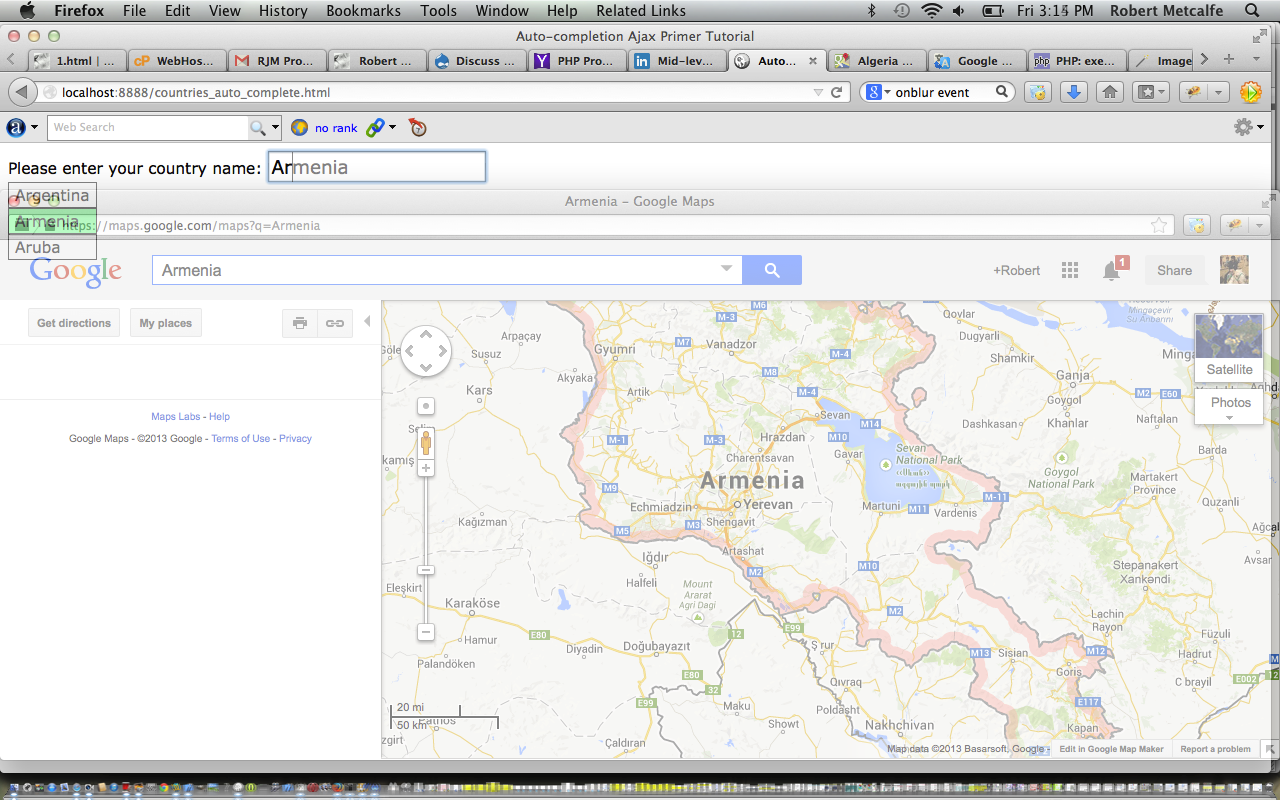Image resolution: width=1280 pixels, height=800 pixels.
Task: Click the localhost URL address bar
Action: click(430, 92)
